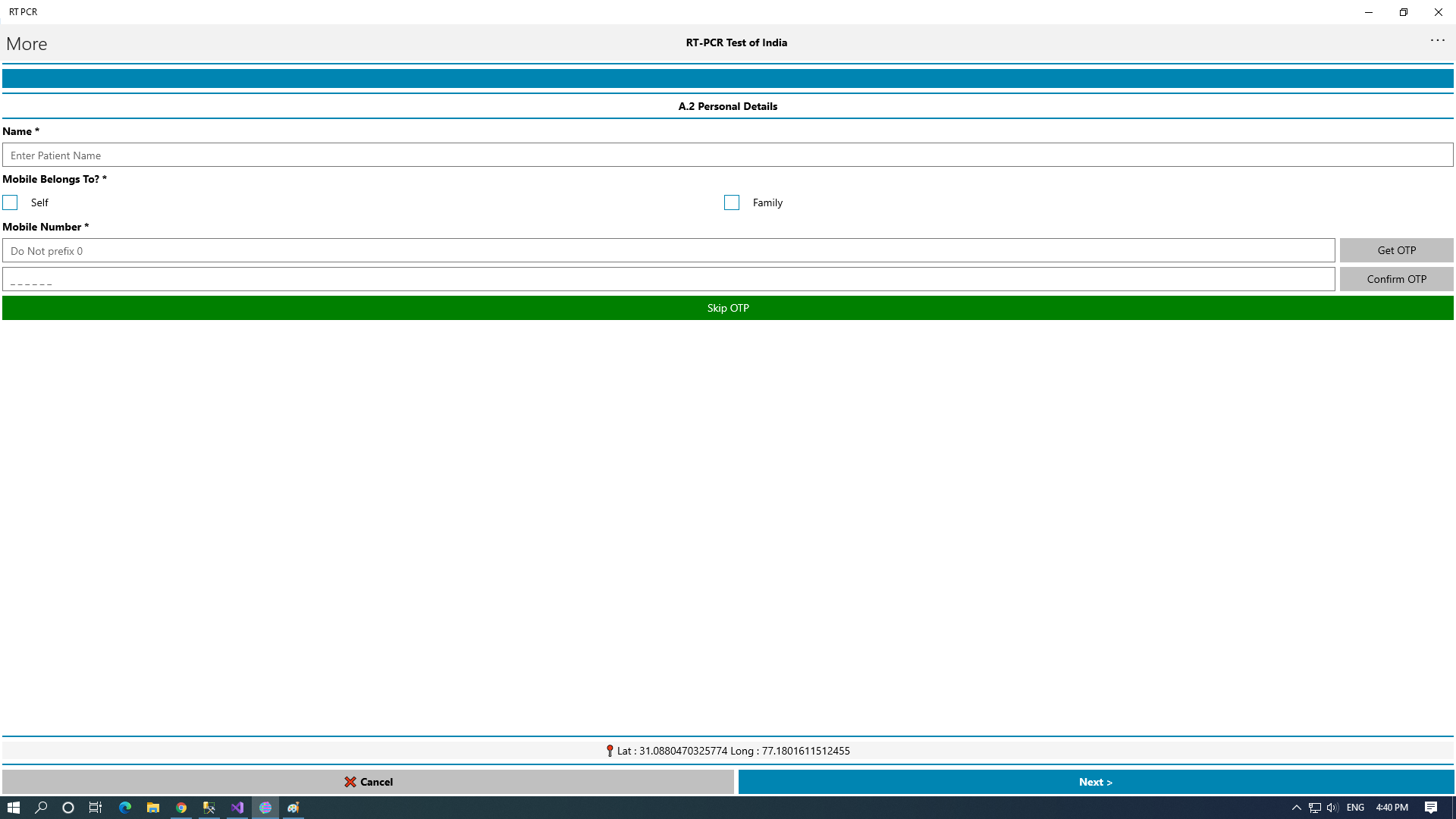Click the green Skip OTP button
This screenshot has height=819, width=1456.
click(x=728, y=308)
